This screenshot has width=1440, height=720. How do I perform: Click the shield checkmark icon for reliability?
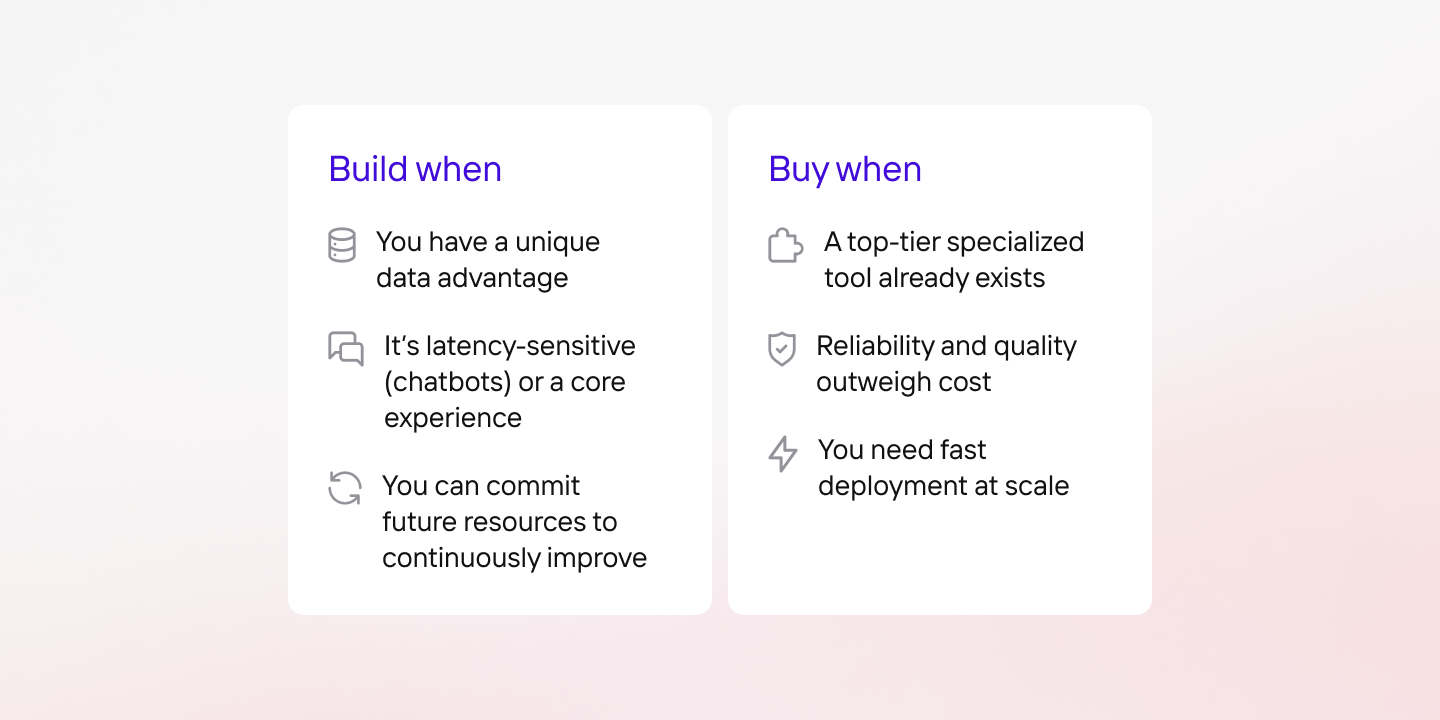click(x=781, y=349)
